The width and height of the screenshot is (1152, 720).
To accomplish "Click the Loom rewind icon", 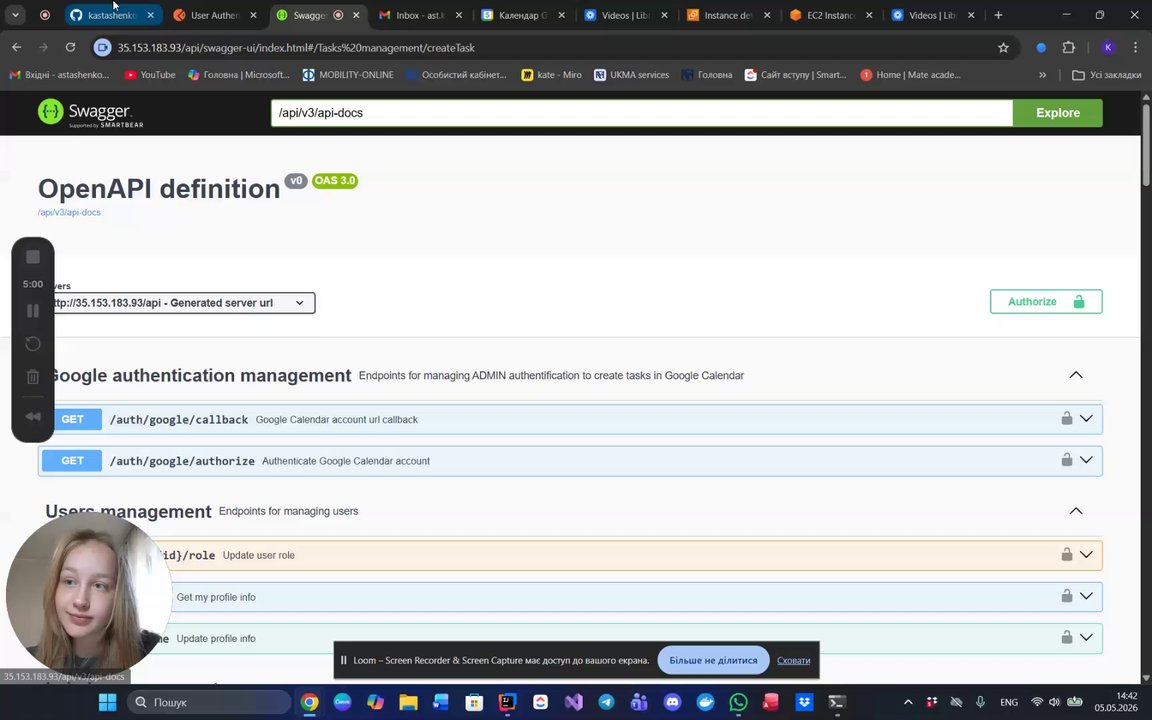I will click(x=33, y=417).
